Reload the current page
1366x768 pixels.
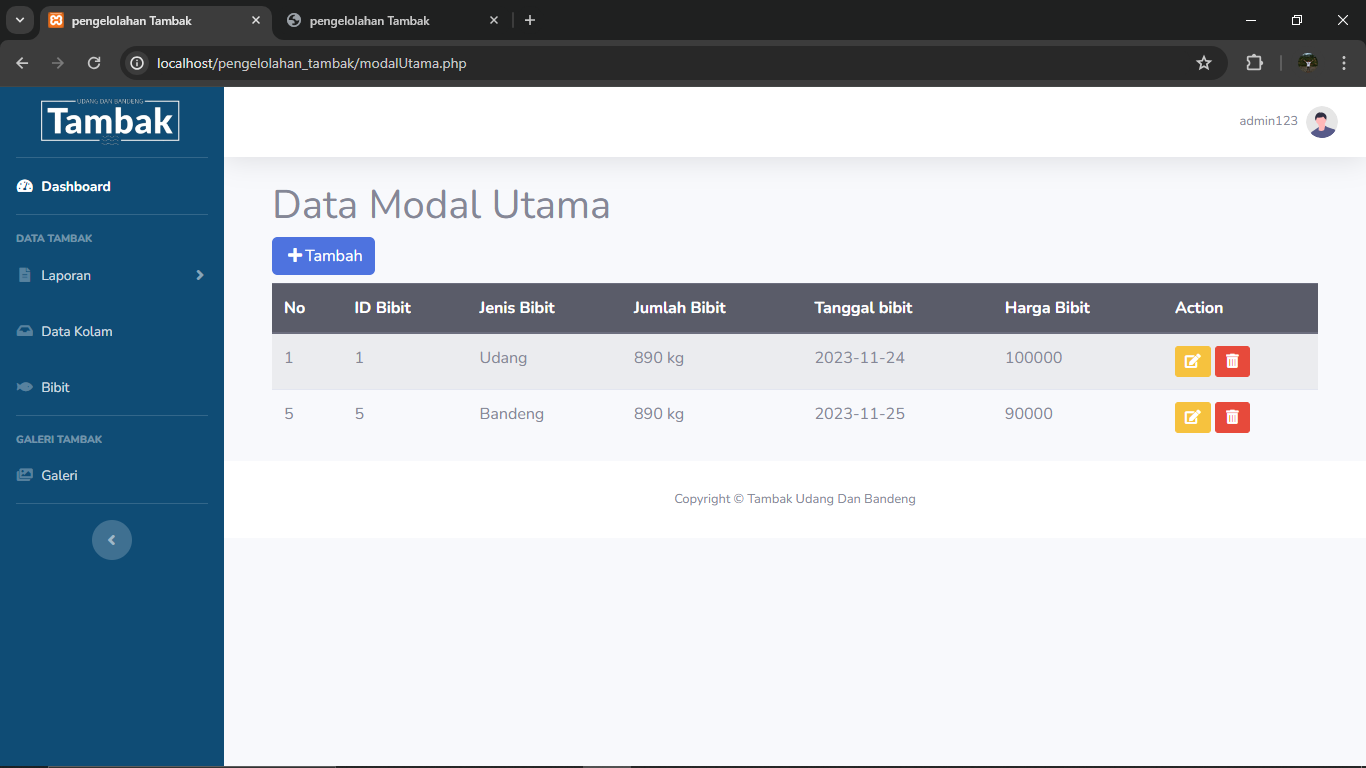click(x=94, y=63)
